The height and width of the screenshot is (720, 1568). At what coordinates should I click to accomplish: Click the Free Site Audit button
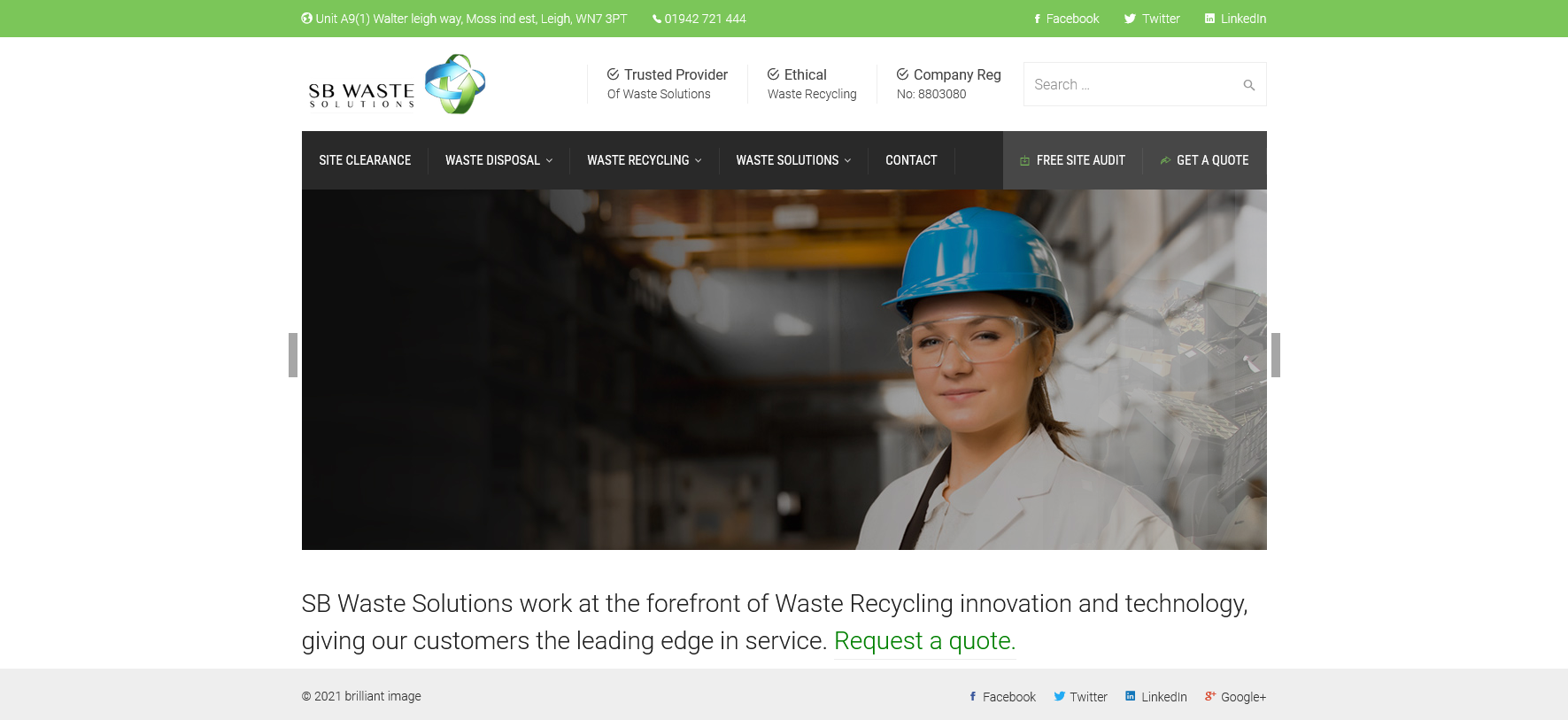click(x=1072, y=160)
